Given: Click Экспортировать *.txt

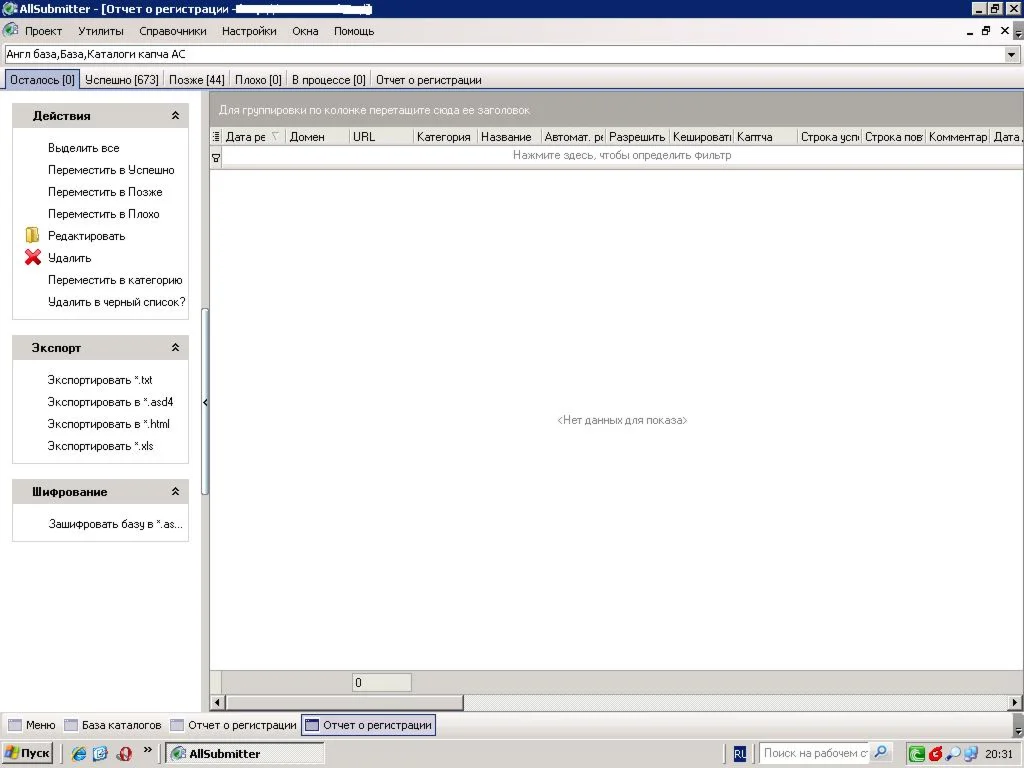Looking at the screenshot, I should 99,379.
